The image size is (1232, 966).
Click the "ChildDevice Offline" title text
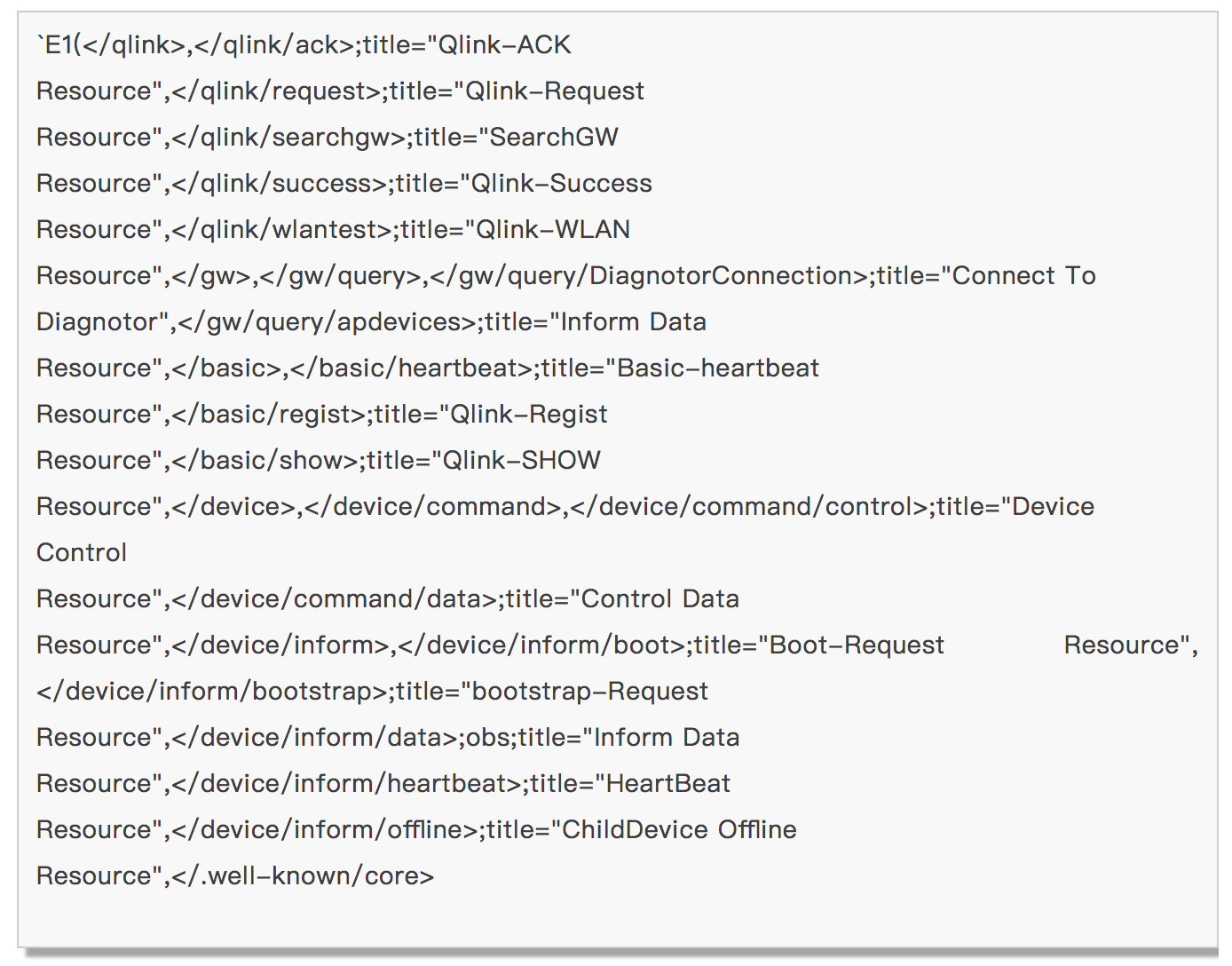click(x=679, y=829)
